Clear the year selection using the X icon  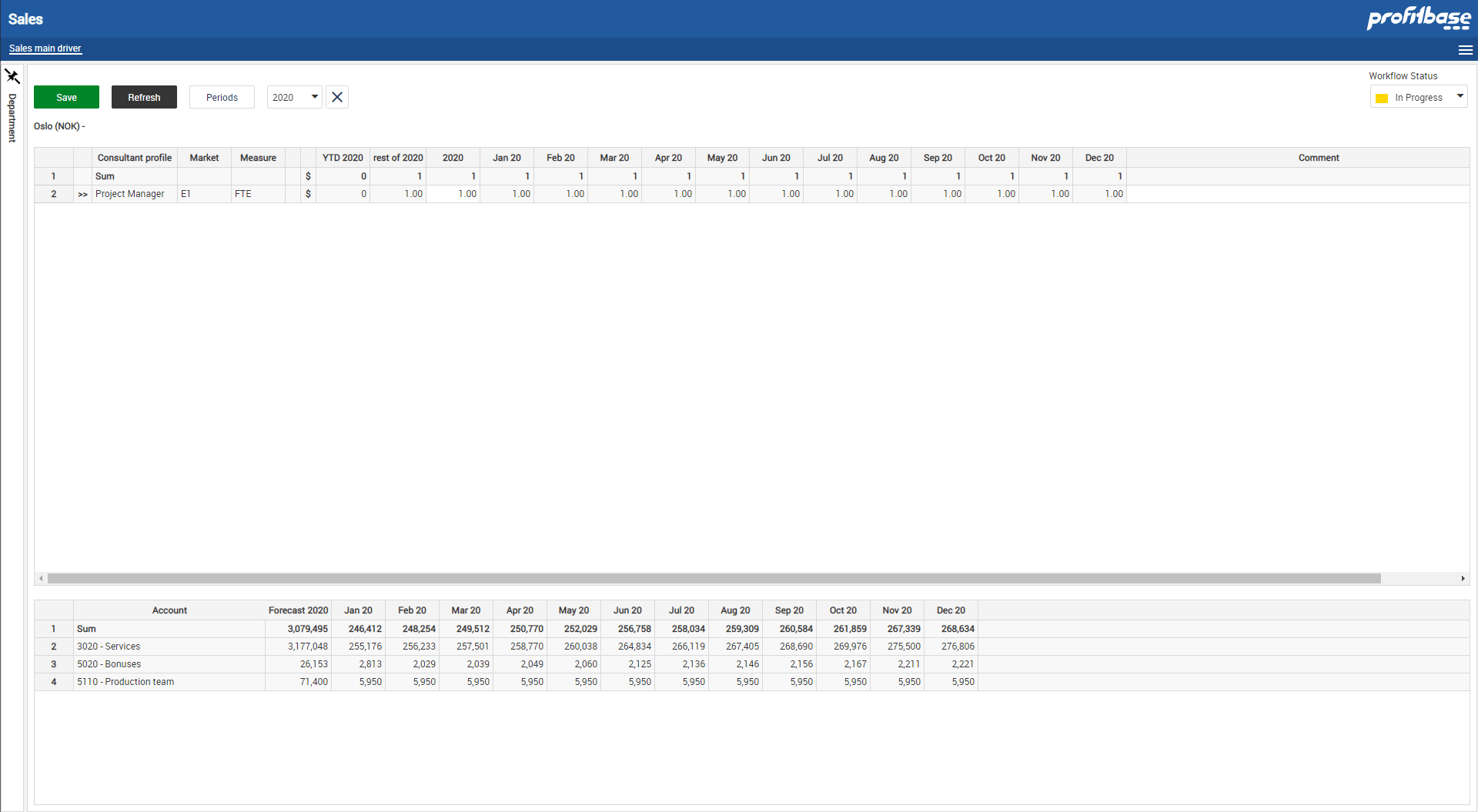pos(336,97)
